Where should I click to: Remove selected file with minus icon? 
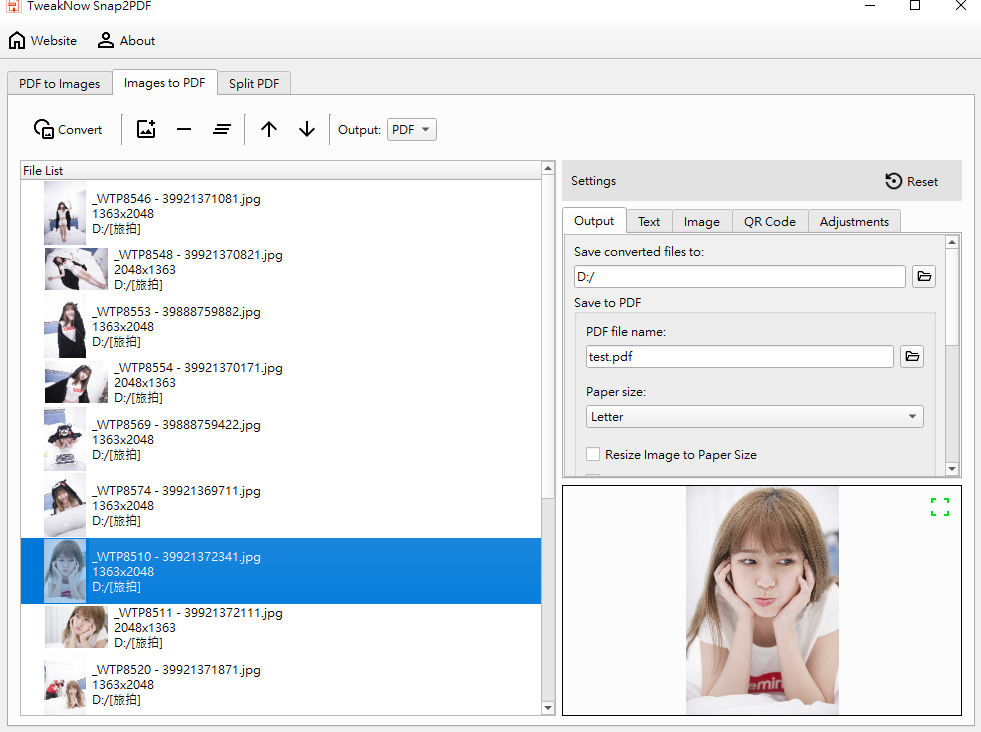[184, 130]
